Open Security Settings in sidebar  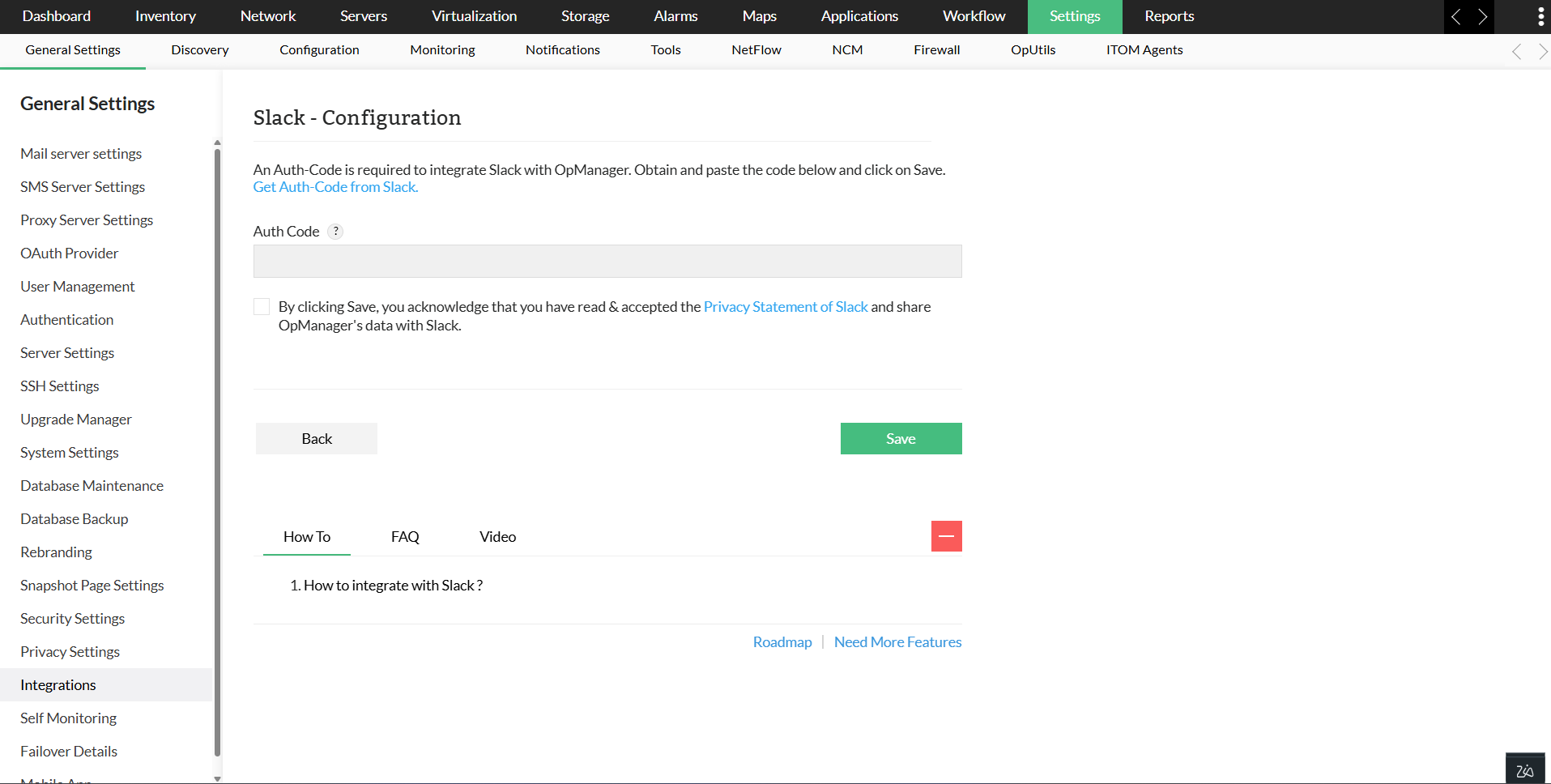click(73, 619)
